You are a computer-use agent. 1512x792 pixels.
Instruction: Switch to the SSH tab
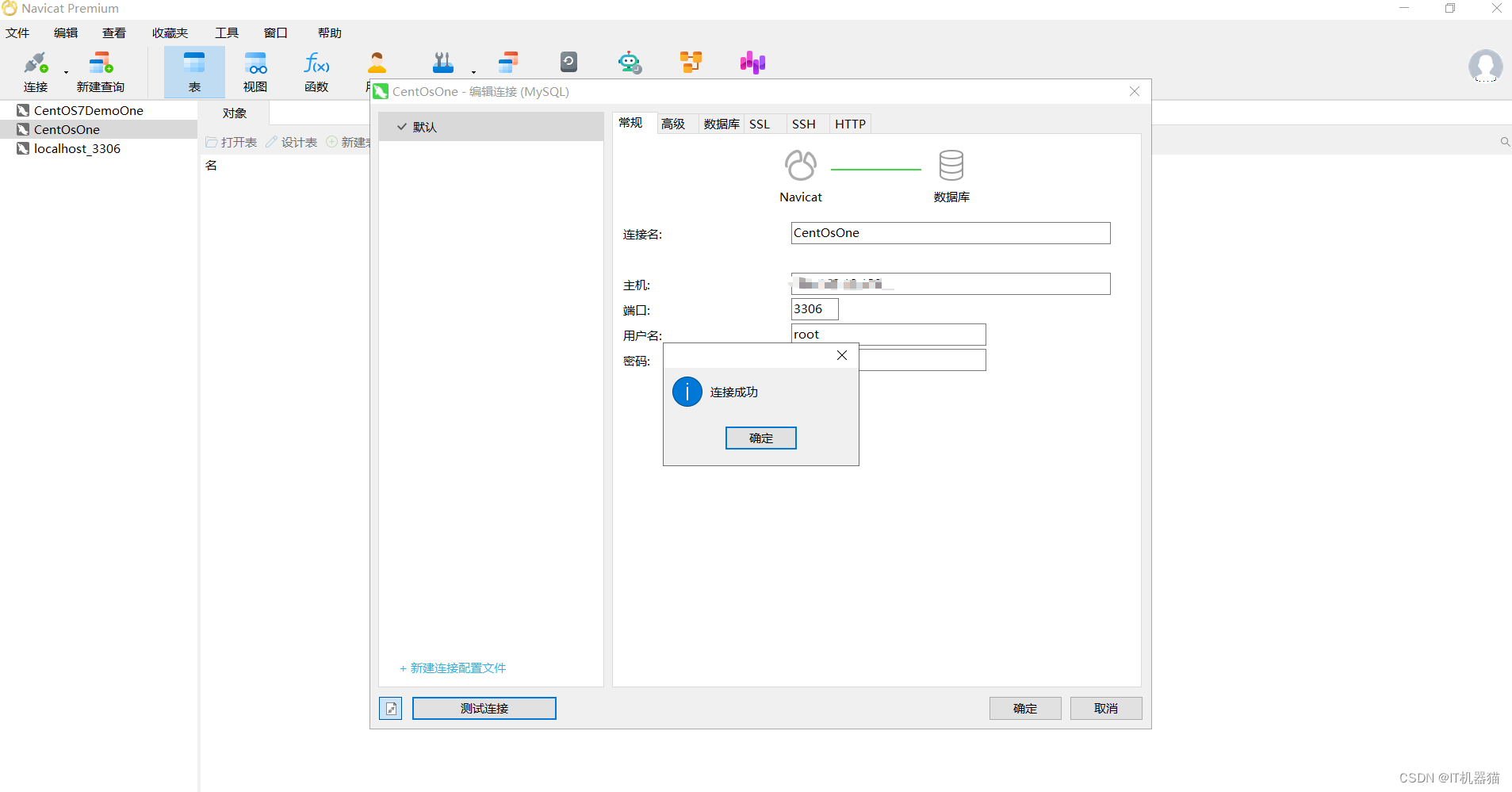click(804, 124)
